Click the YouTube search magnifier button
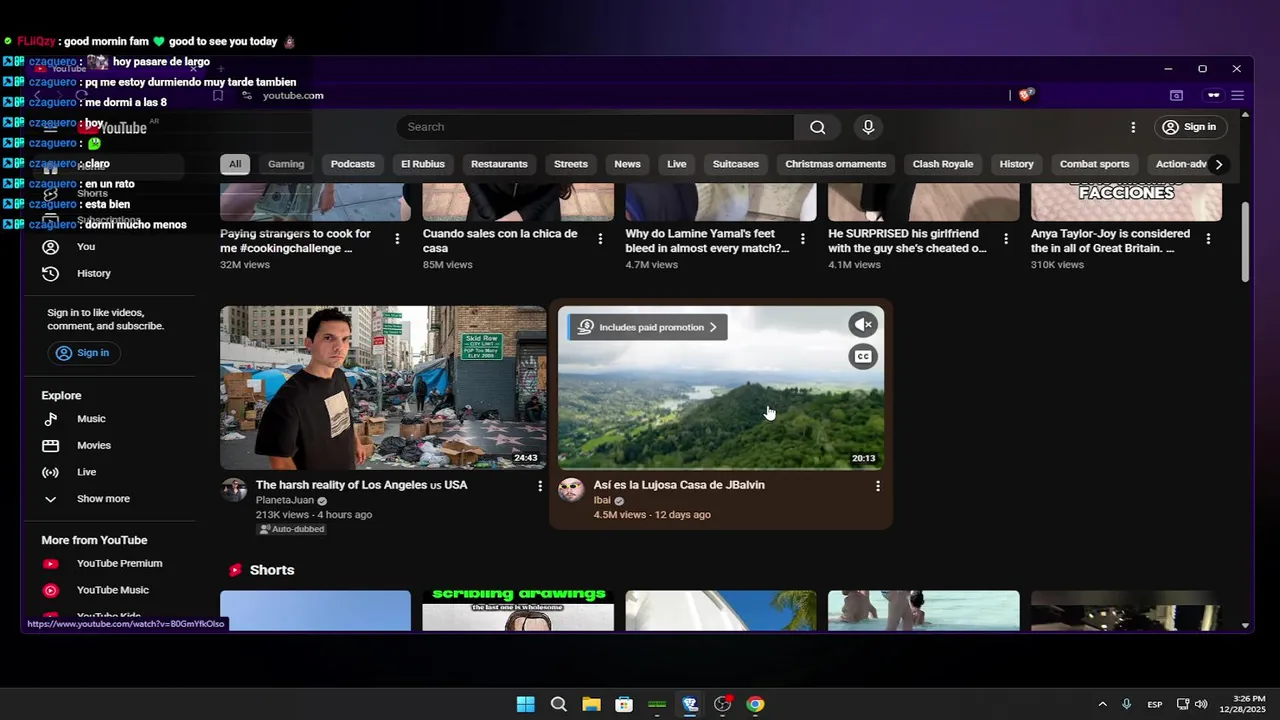Viewport: 1280px width, 720px height. click(817, 127)
